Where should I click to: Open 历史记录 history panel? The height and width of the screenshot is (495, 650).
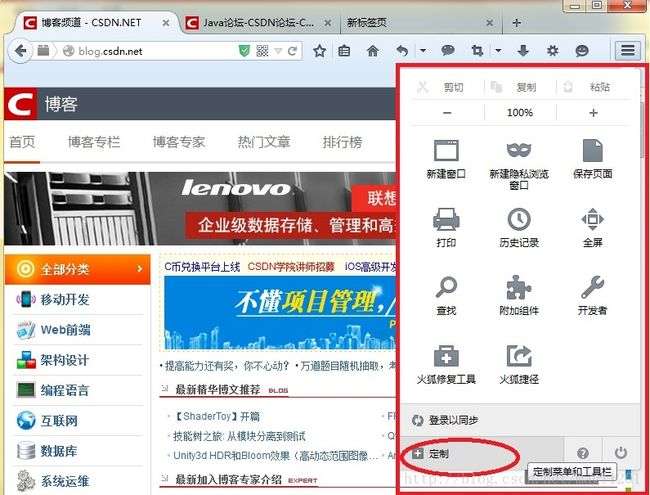point(519,227)
